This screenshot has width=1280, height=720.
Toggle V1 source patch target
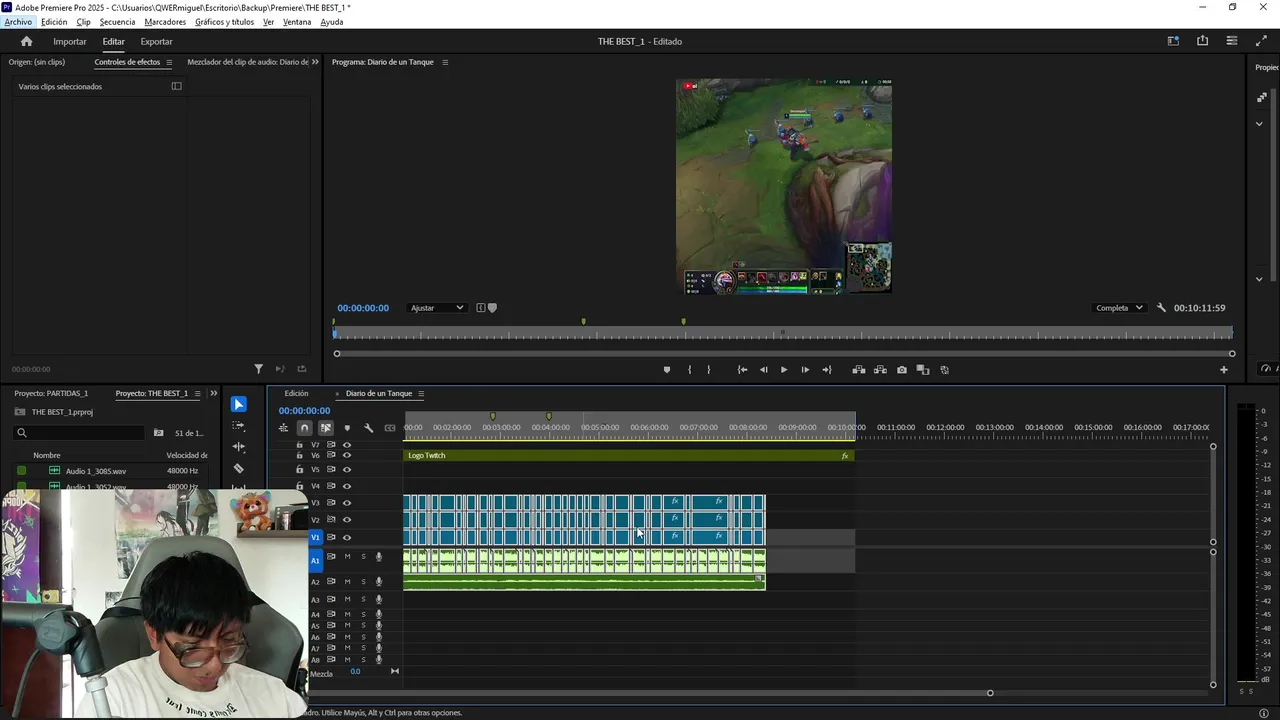pos(315,537)
